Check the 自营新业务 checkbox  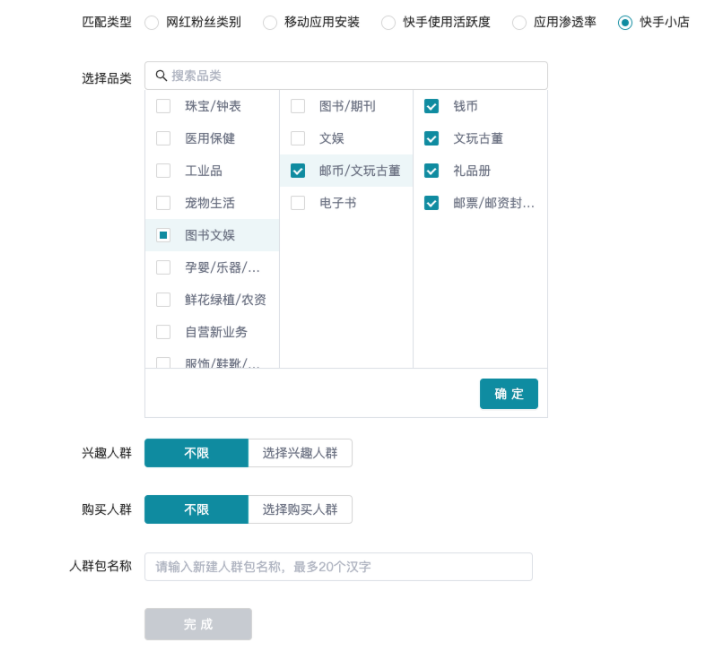click(163, 331)
